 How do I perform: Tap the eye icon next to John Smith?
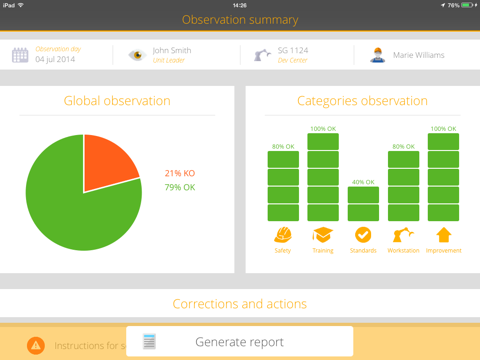coord(137,55)
